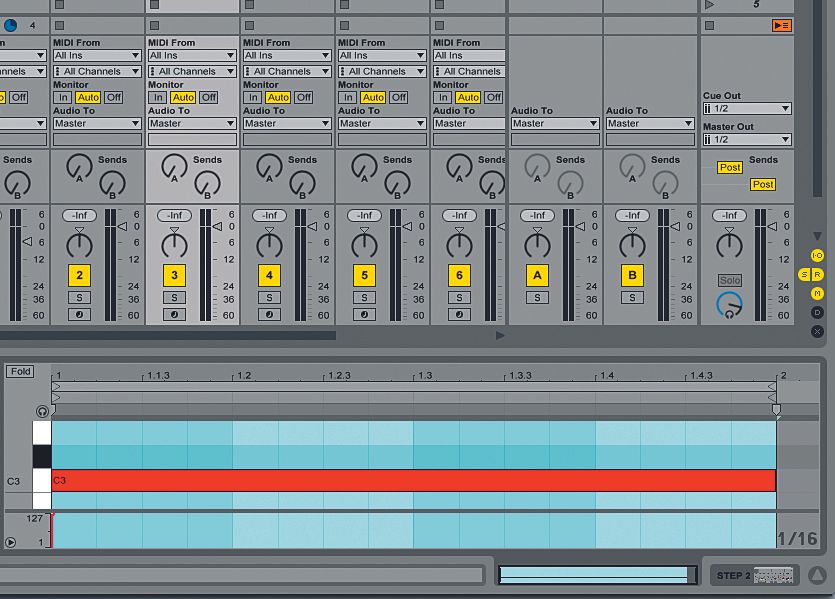Select the red C3 note in the editor

[x=400, y=480]
